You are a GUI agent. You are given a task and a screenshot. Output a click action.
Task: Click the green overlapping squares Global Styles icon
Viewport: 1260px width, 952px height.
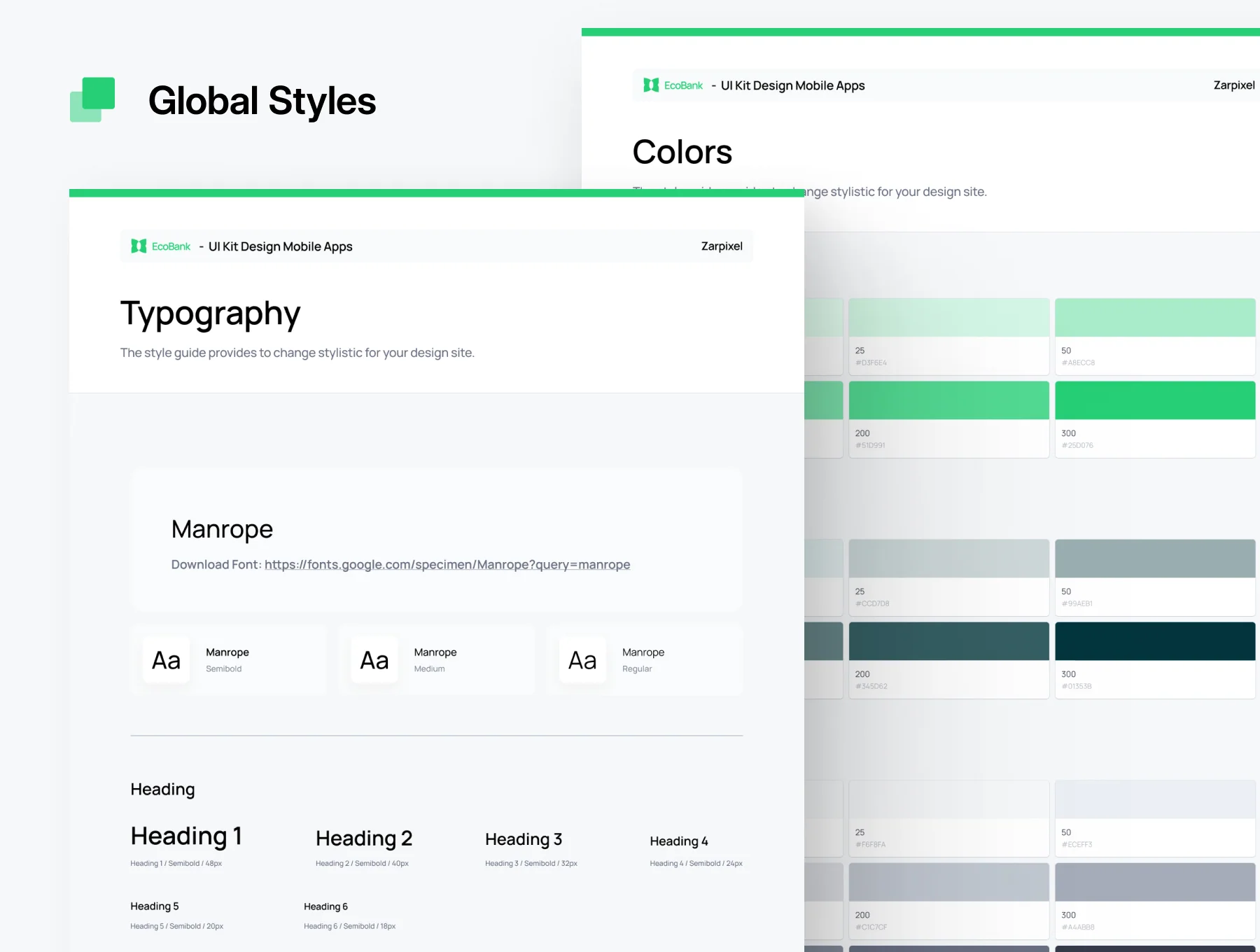click(92, 99)
